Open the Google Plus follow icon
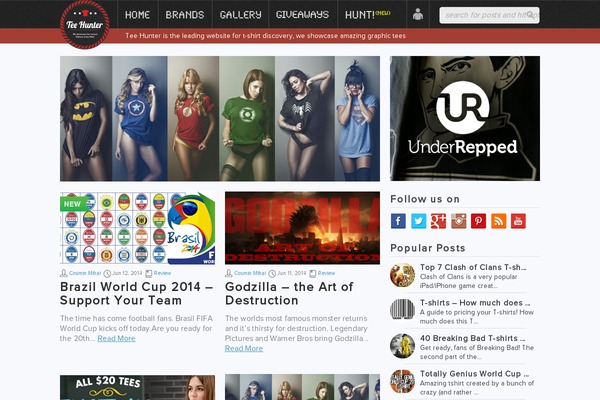Viewport: 600px width, 400px height. pos(439,221)
